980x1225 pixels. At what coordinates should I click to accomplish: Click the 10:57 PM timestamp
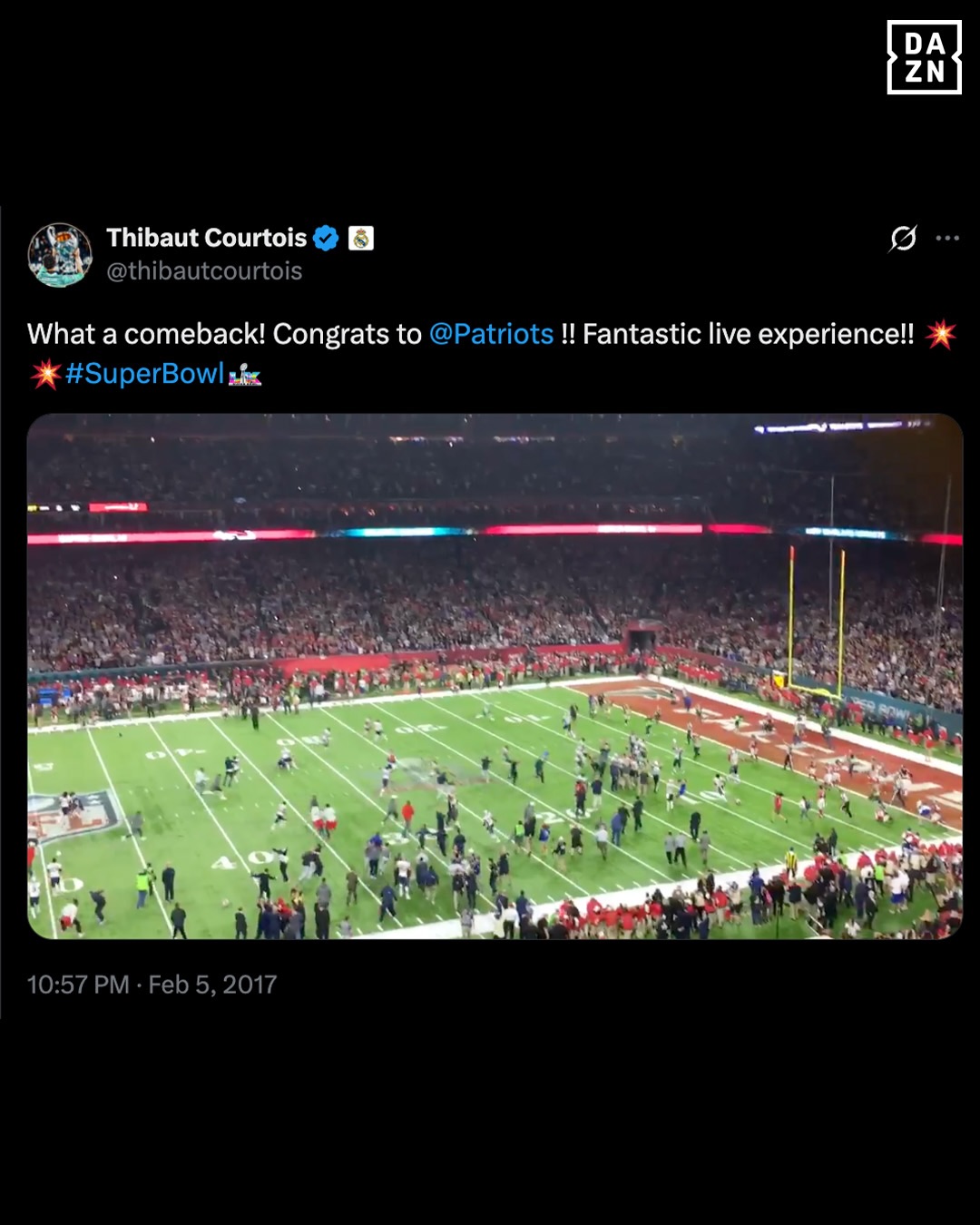coord(78,985)
